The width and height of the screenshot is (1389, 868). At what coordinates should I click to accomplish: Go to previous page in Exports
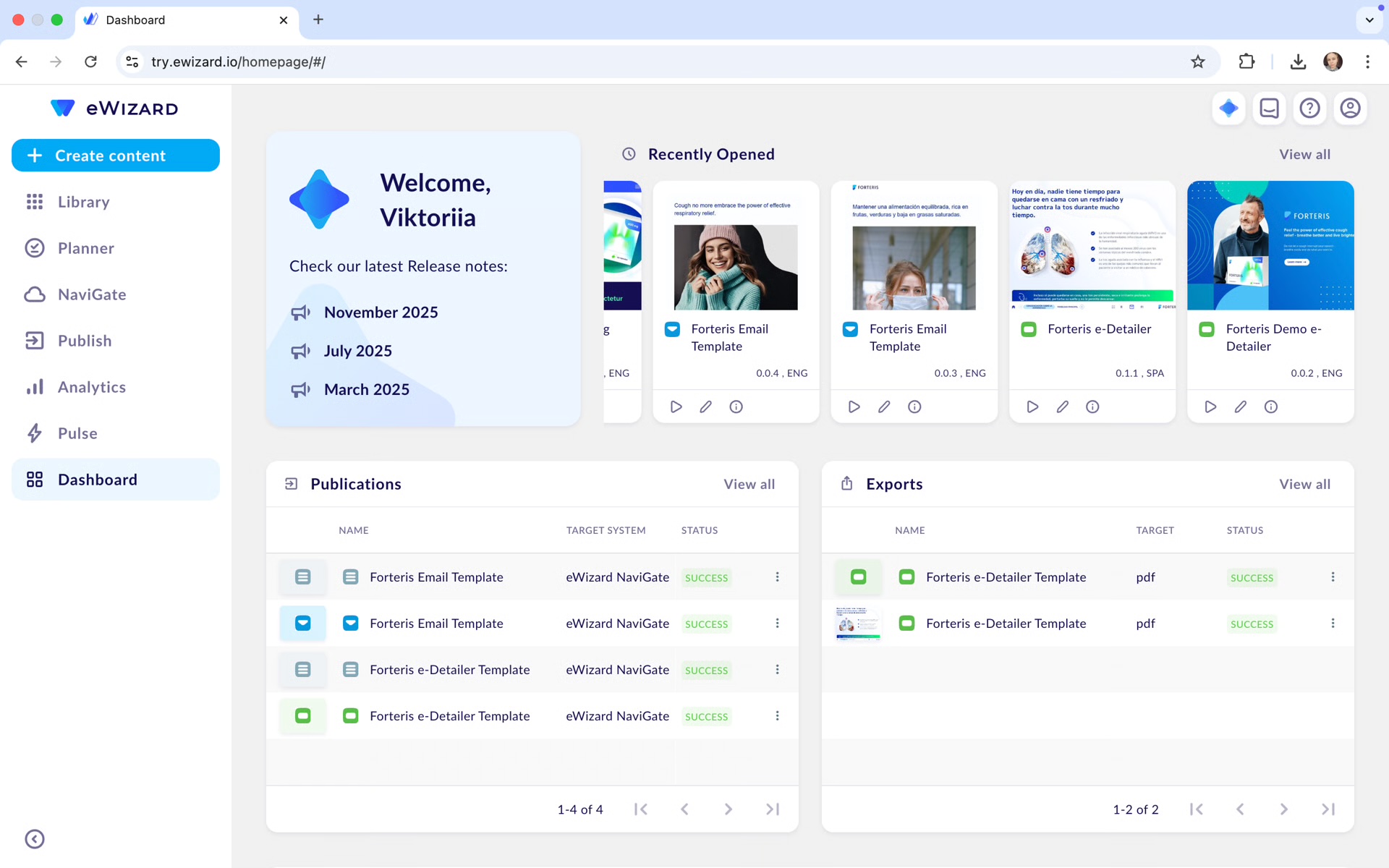point(1240,809)
